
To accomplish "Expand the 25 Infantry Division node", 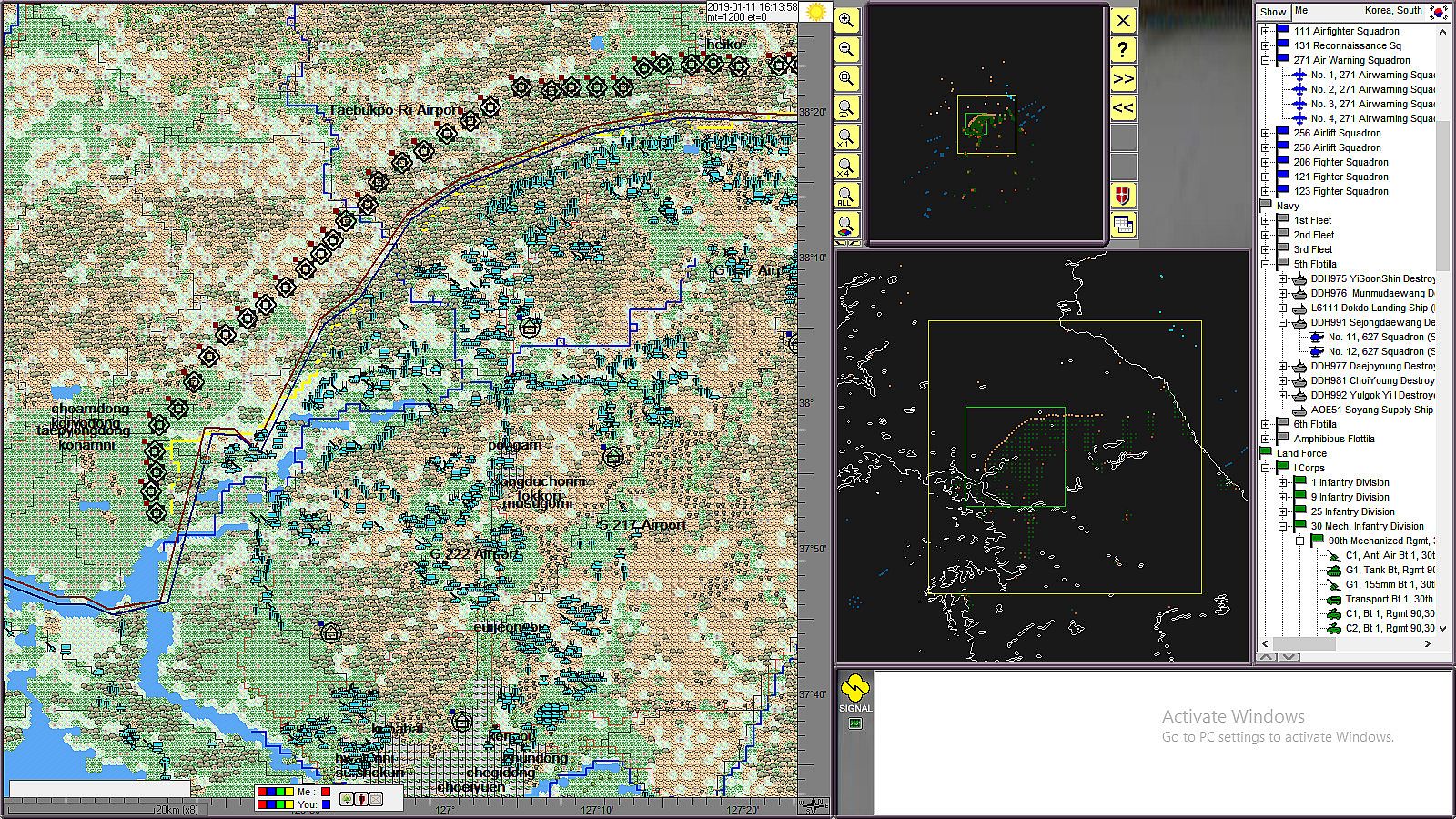I will tap(1282, 511).
